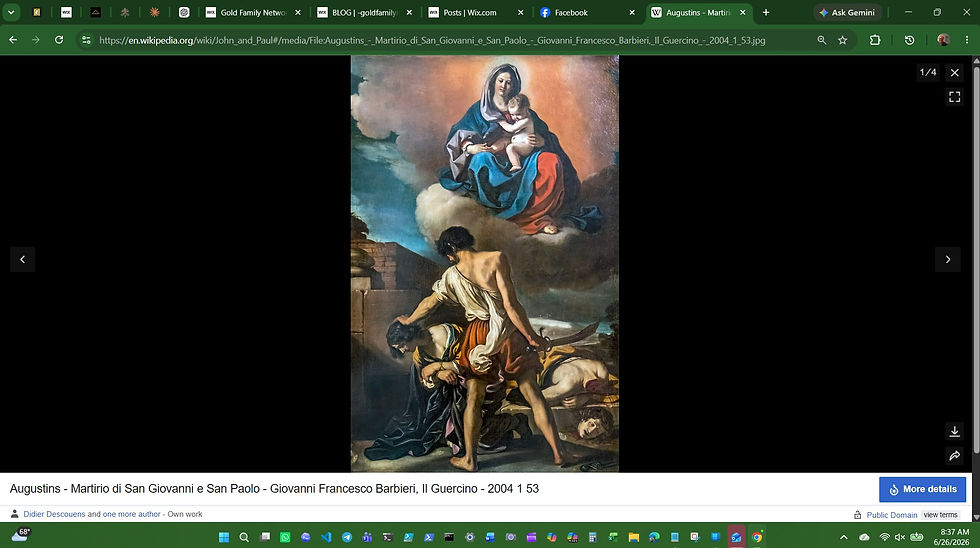Screen dimensions: 980x548
Task: Switch to the pinned ChatGPT-style round icon tab
Action: pos(184,12)
